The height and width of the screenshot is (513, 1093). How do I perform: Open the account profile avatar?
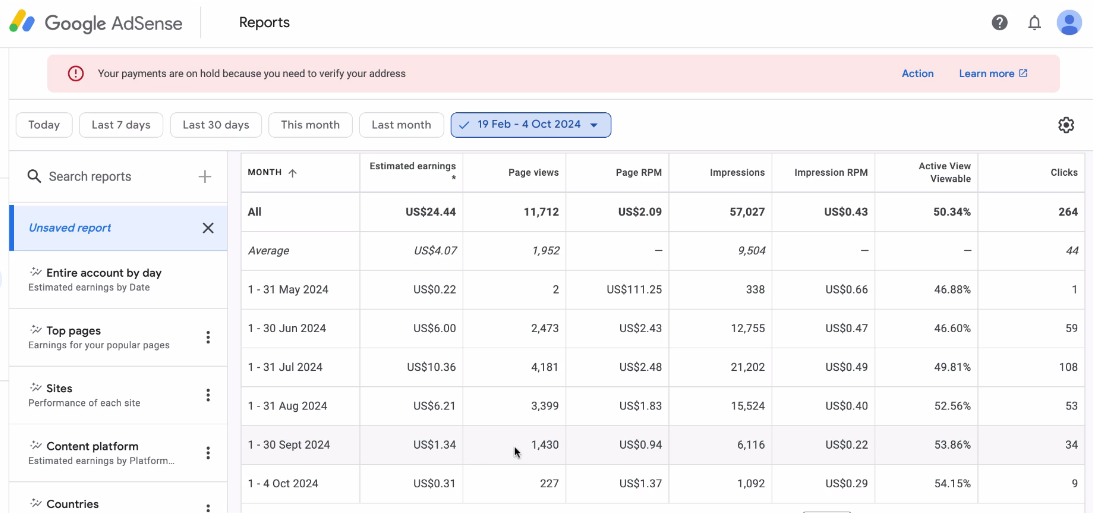point(1069,23)
